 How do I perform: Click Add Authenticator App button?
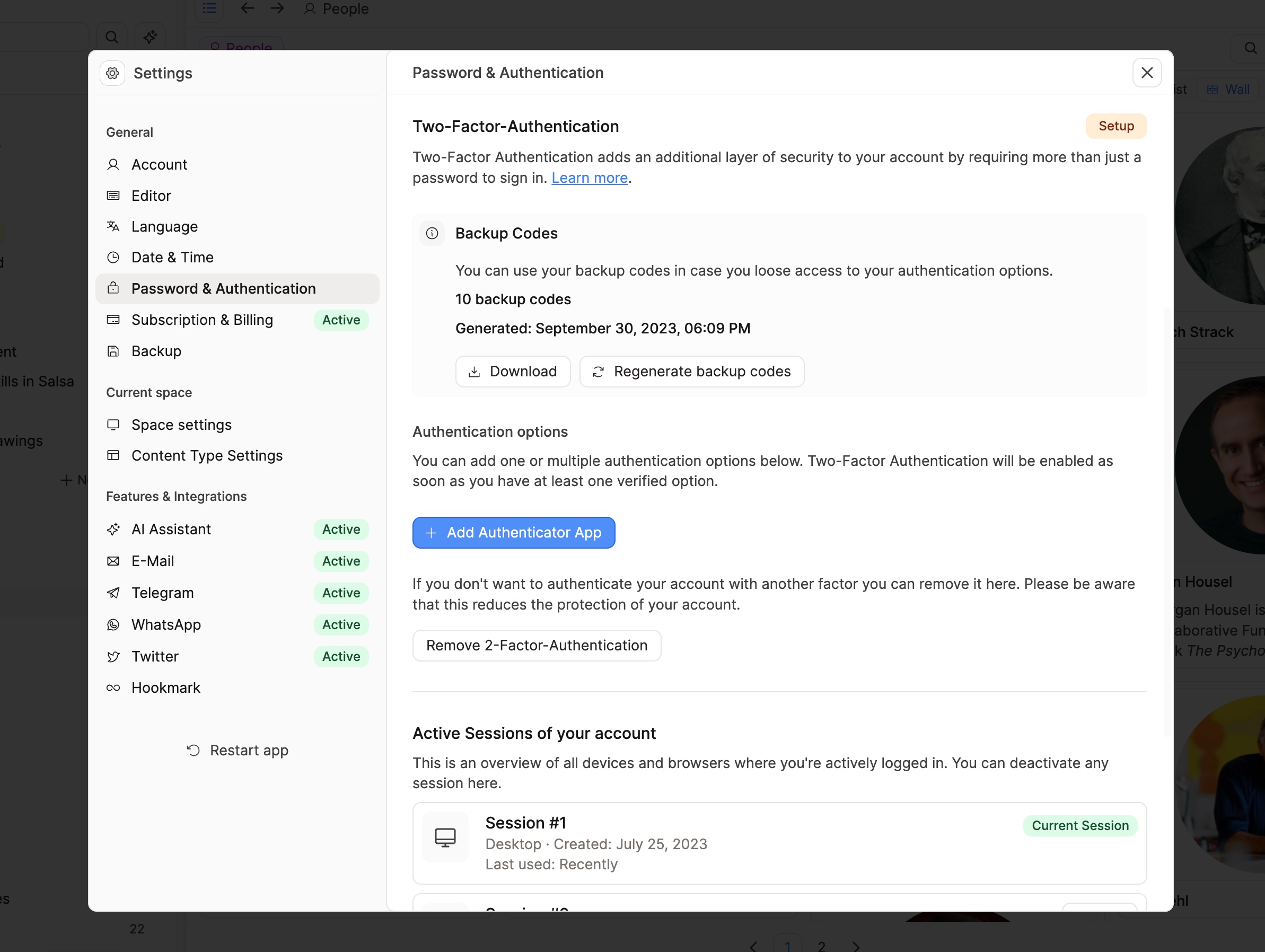pos(514,532)
